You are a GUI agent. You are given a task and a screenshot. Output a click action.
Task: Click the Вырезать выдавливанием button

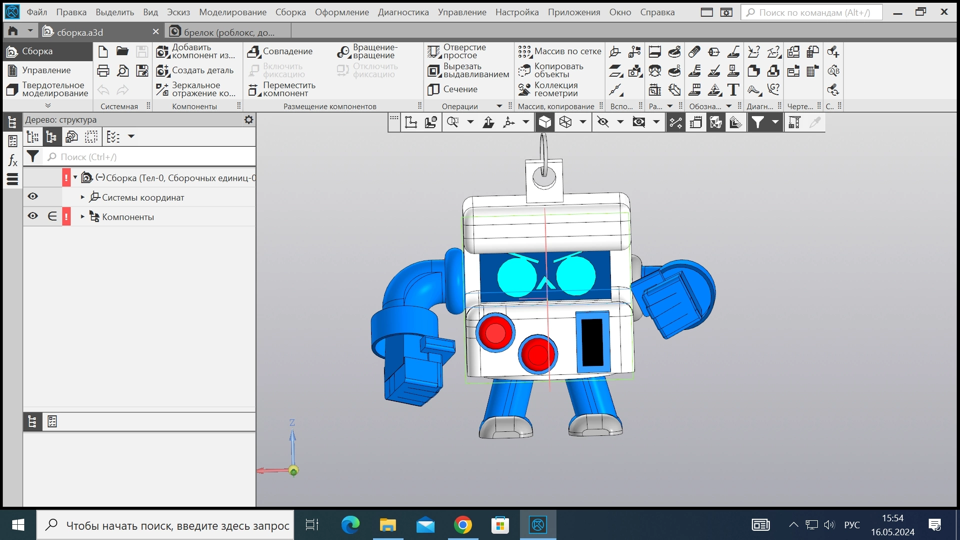click(x=468, y=70)
